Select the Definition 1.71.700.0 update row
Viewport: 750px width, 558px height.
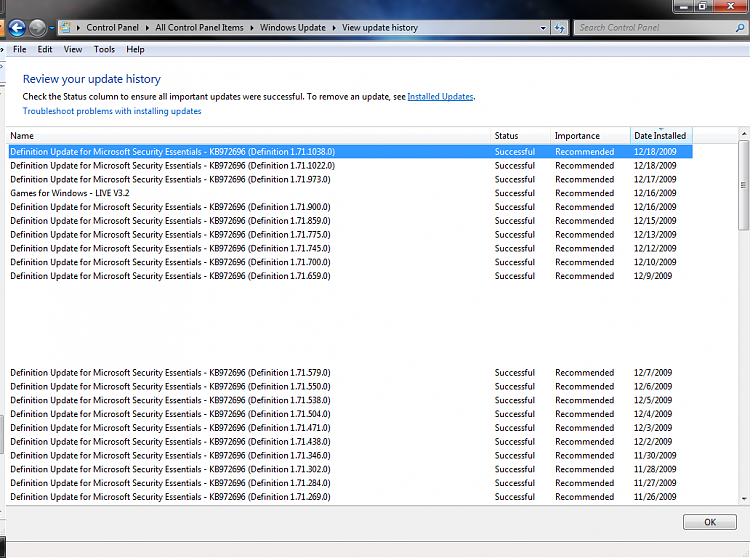point(351,263)
